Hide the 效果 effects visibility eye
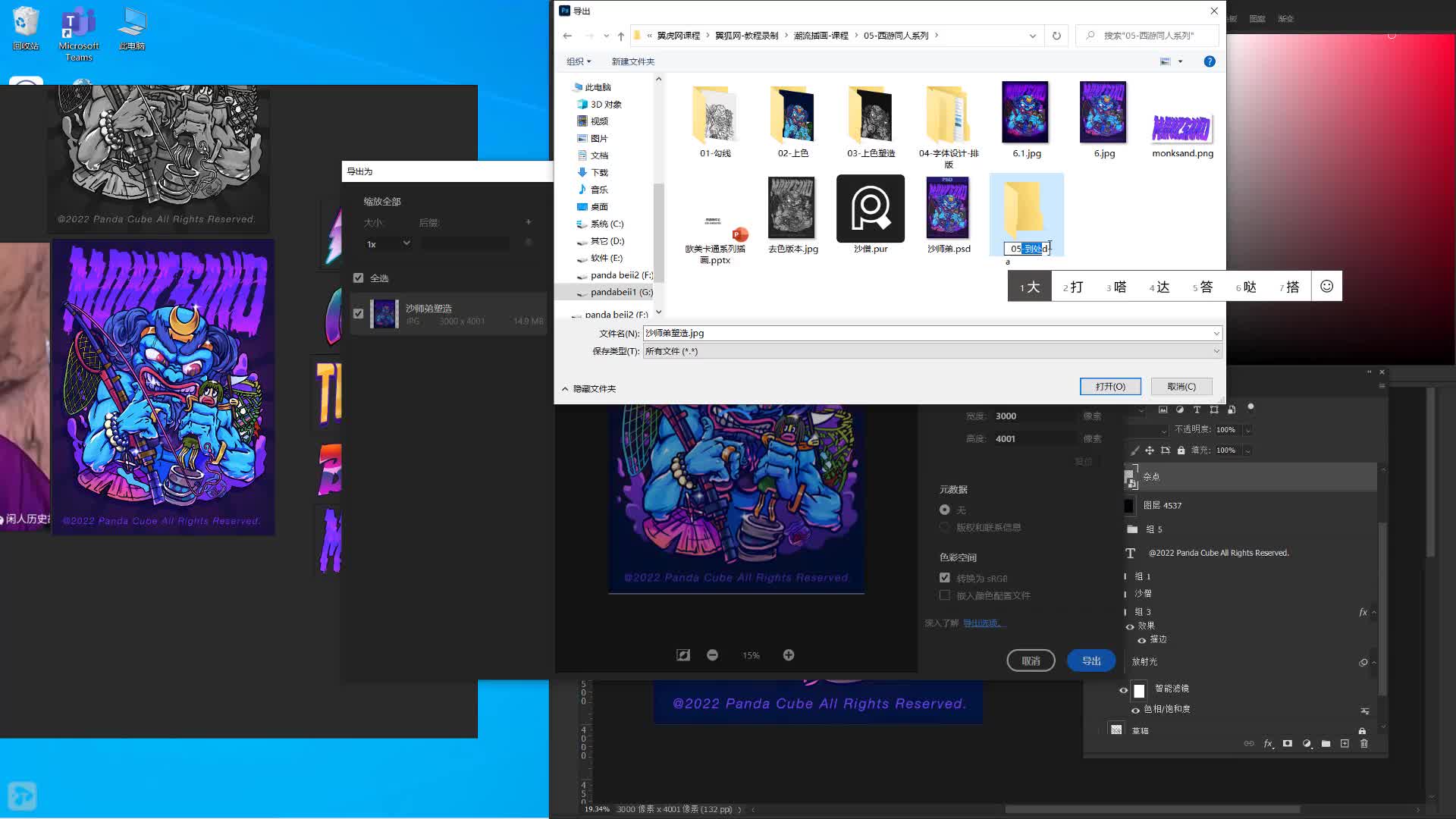This screenshot has height=819, width=1456. (x=1130, y=626)
